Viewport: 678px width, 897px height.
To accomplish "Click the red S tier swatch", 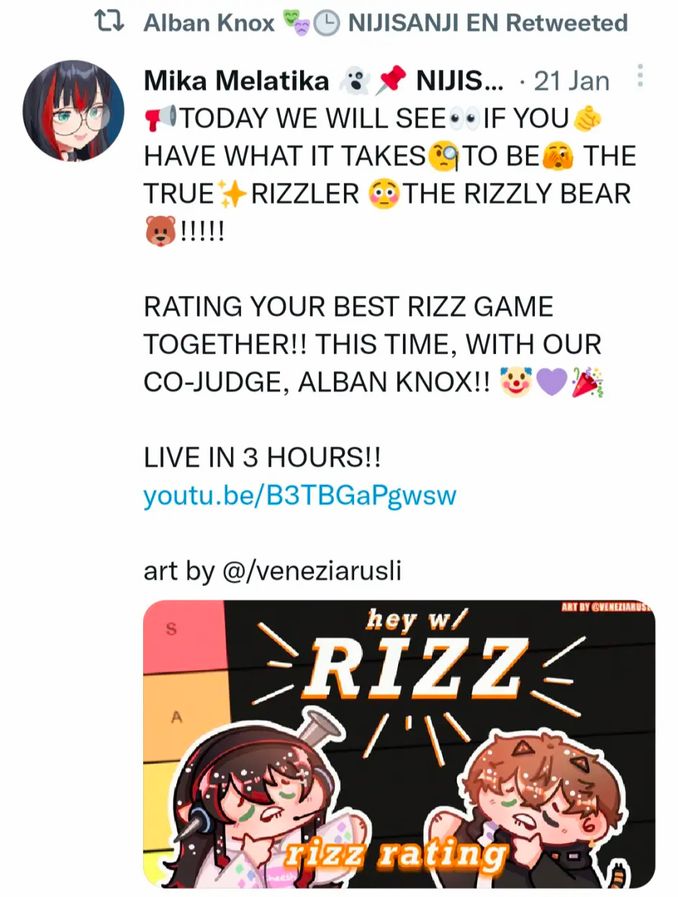I will point(184,636).
